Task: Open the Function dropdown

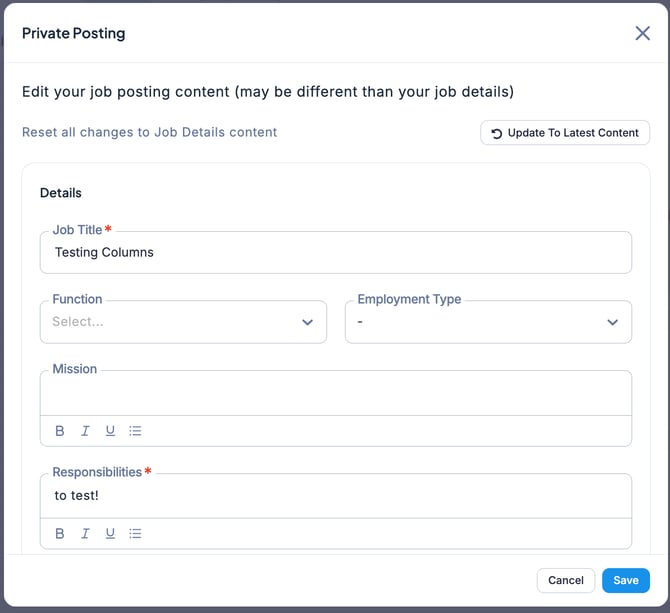Action: coord(170,322)
